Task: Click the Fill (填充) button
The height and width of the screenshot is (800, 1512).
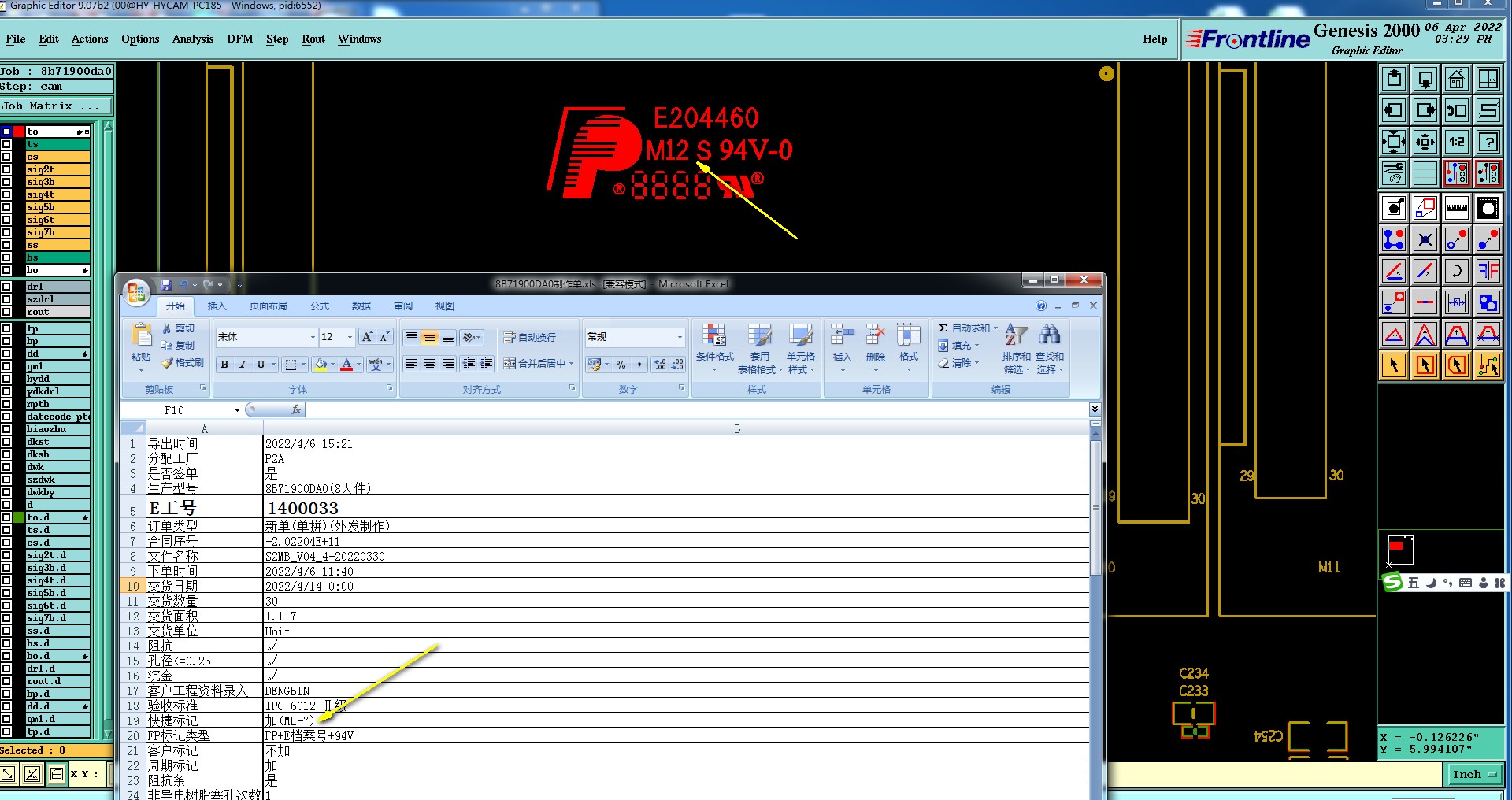Action: (958, 346)
